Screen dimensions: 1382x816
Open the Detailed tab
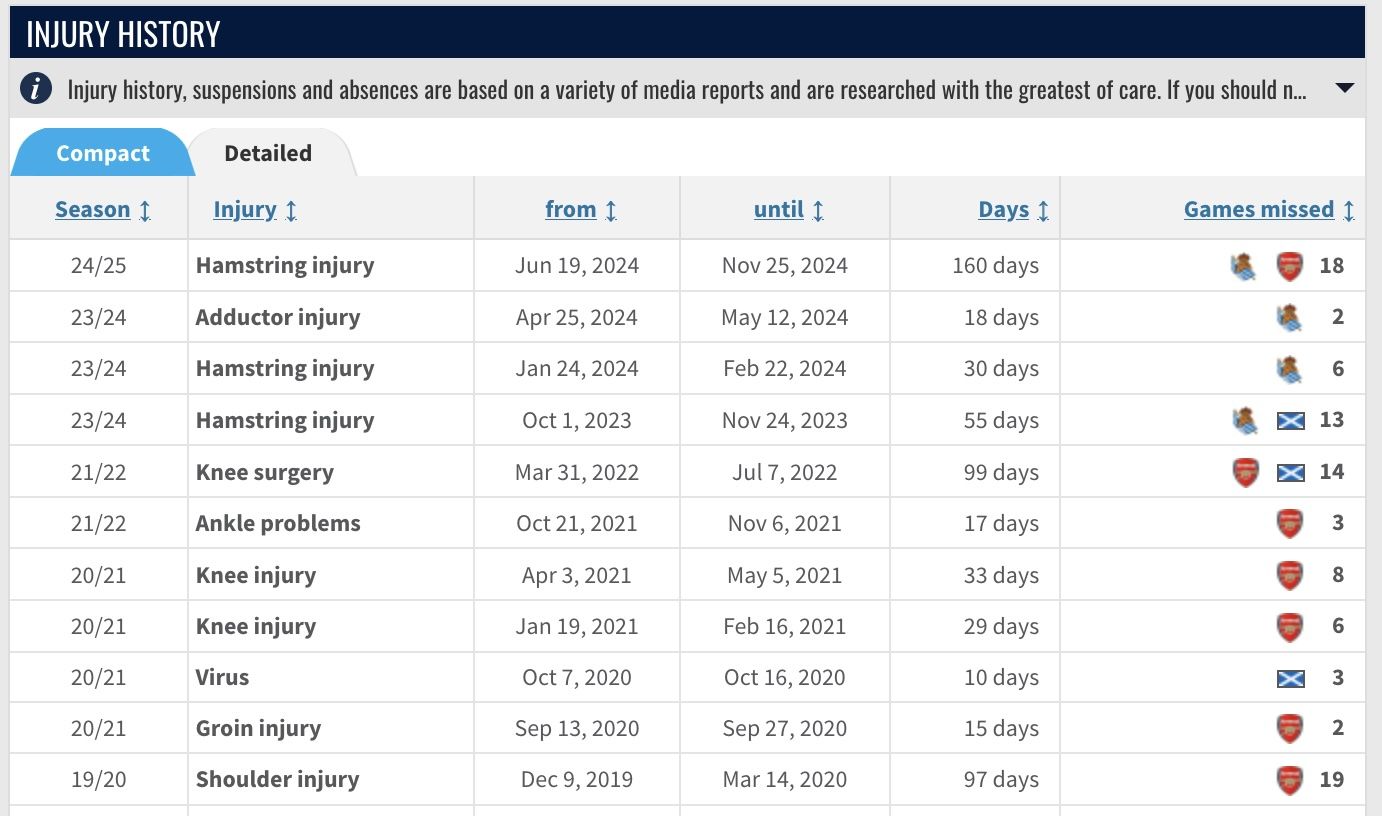[x=268, y=153]
